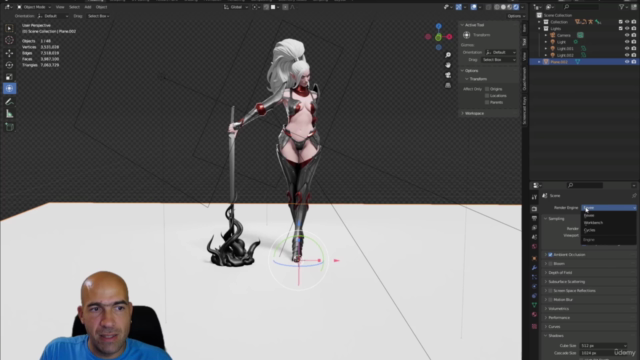Toggle Lights collection eye visibility
This screenshot has height=360, width=640.
click(627, 29)
